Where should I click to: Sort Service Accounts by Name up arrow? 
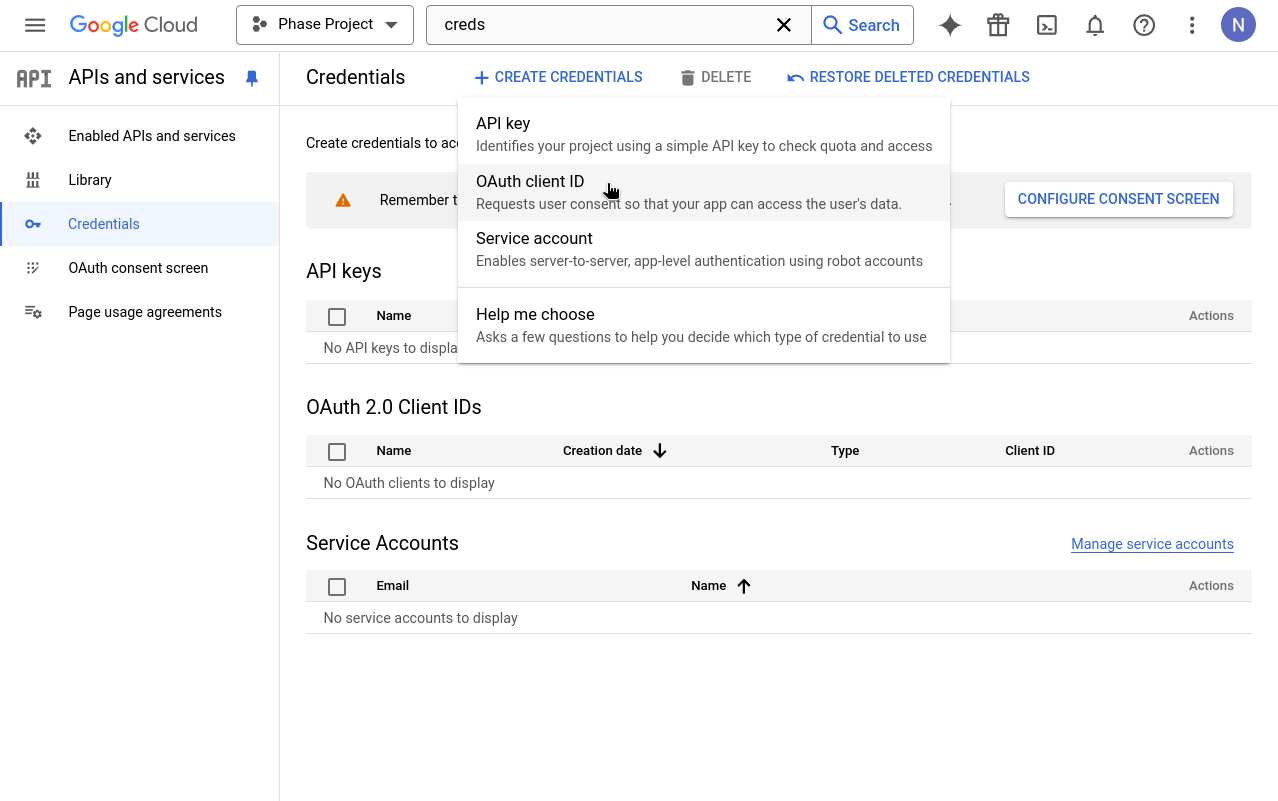(x=744, y=586)
